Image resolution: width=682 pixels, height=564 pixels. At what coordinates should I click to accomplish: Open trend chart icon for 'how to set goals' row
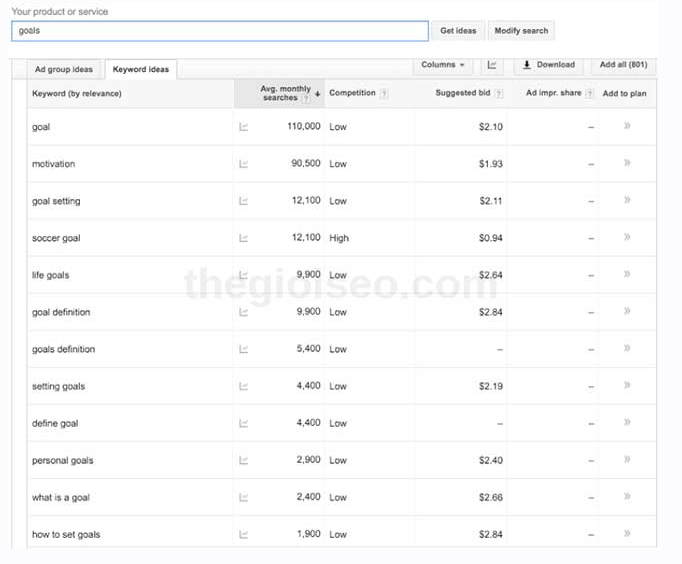(x=244, y=534)
